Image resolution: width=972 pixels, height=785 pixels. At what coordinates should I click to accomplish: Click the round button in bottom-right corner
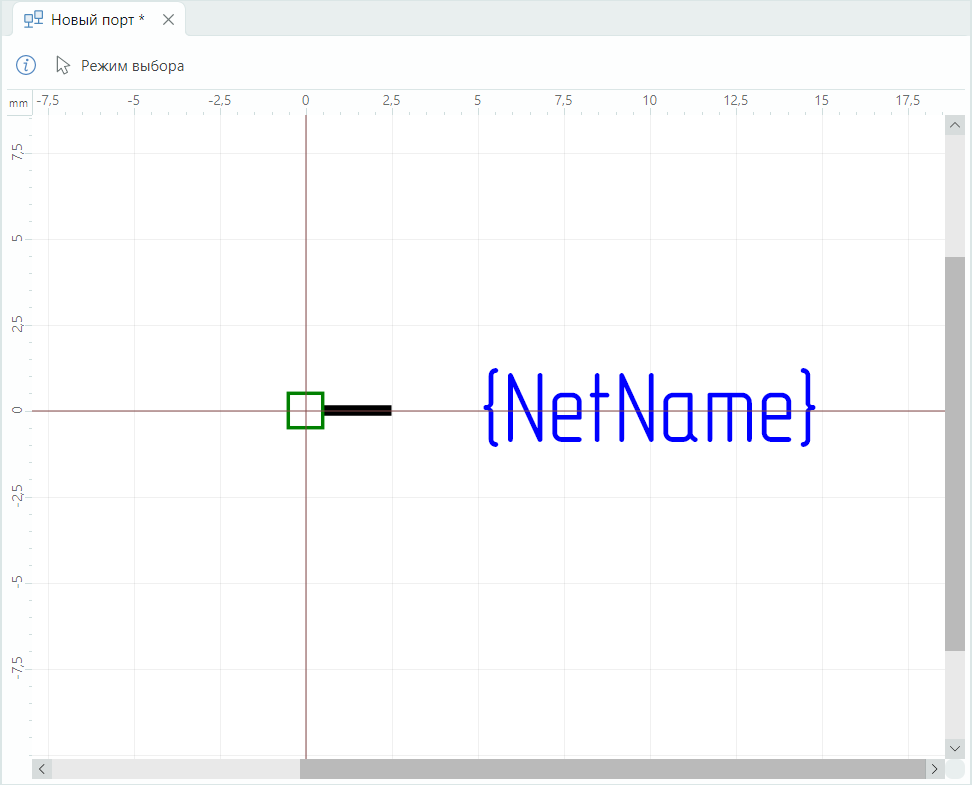955,769
